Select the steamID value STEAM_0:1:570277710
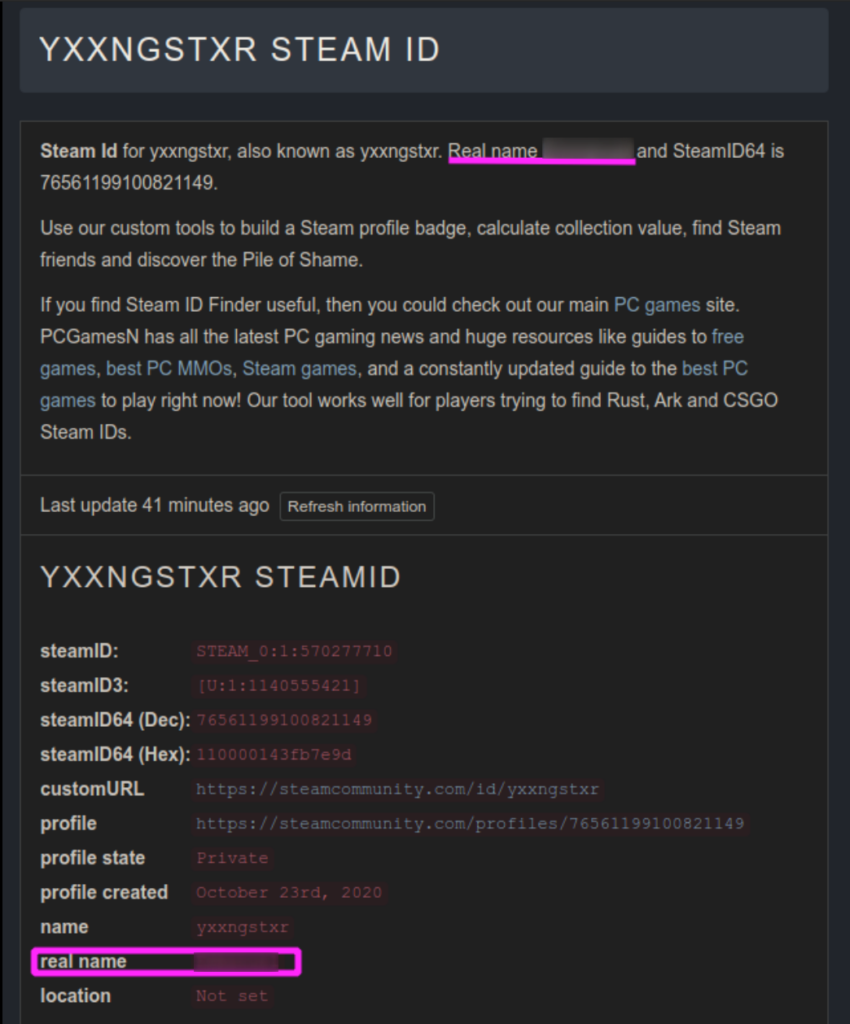The width and height of the screenshot is (850, 1024). click(x=294, y=651)
